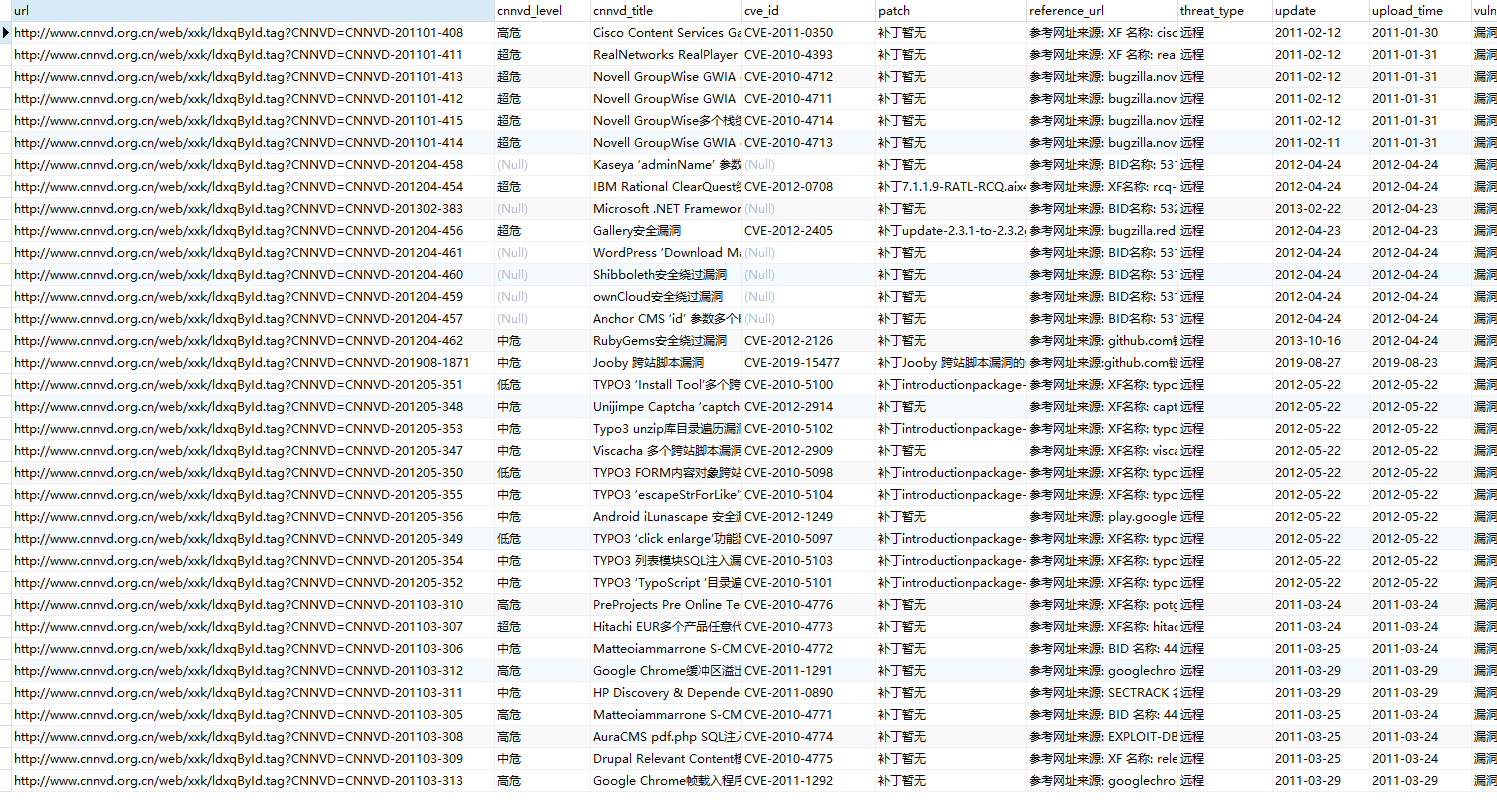Click update date cell 2013-02-22

[x=1321, y=209]
